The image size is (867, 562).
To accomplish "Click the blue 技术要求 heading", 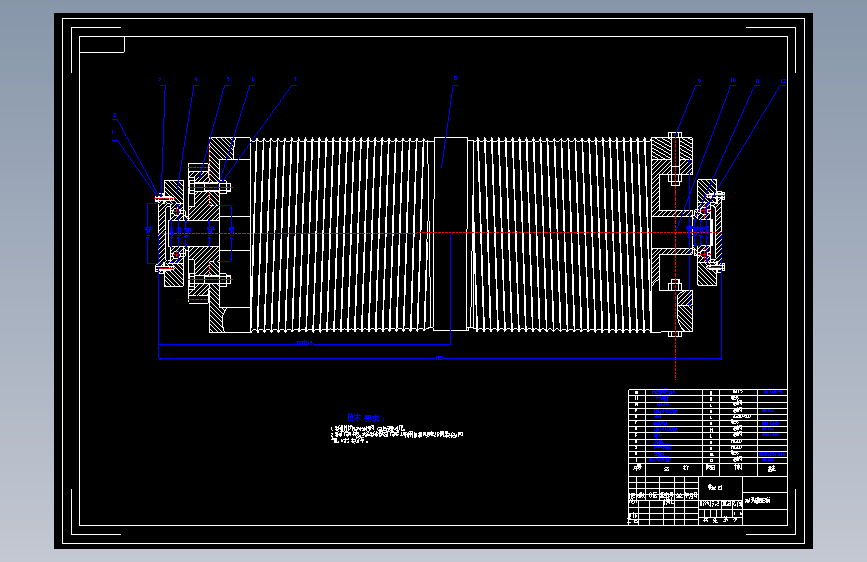I will coord(365,418).
